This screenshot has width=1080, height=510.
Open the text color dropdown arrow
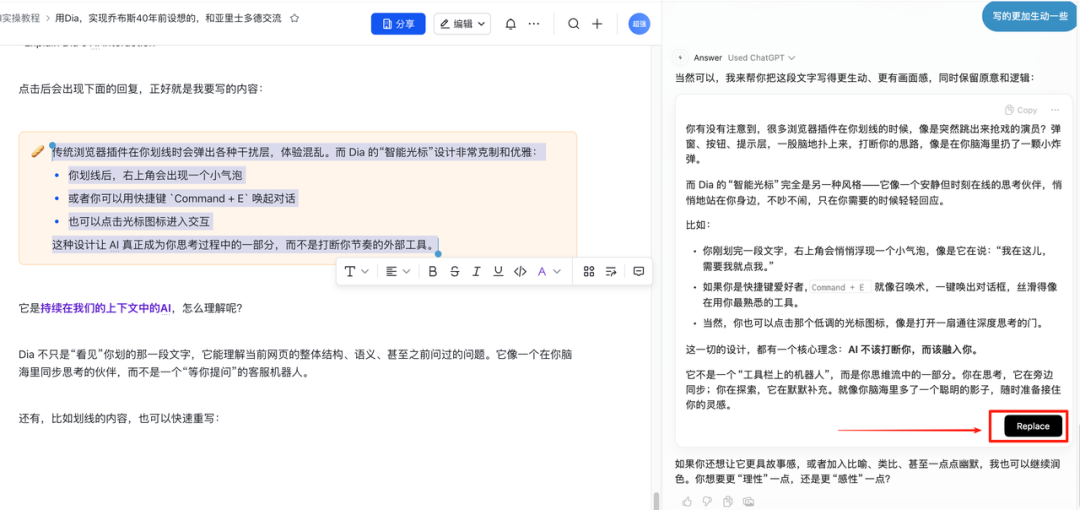[557, 272]
